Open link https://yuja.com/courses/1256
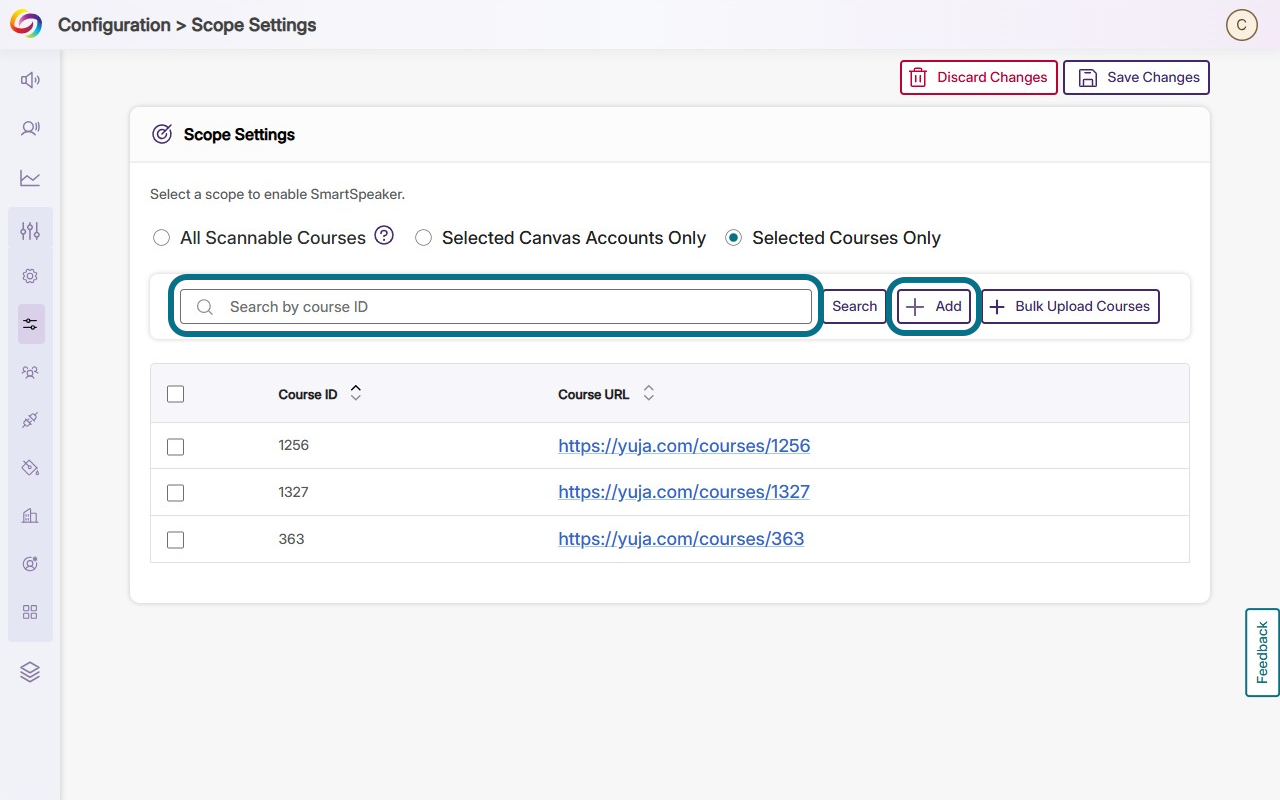 684,446
